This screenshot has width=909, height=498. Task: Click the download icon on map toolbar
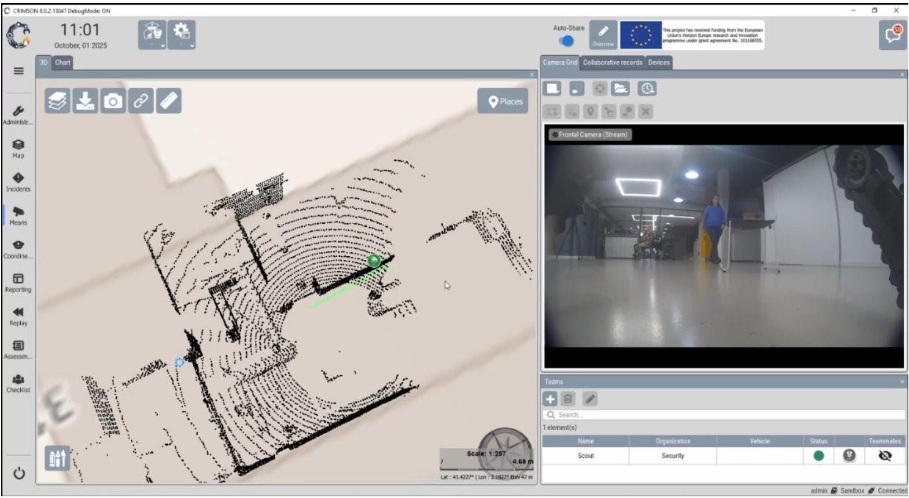[x=85, y=101]
